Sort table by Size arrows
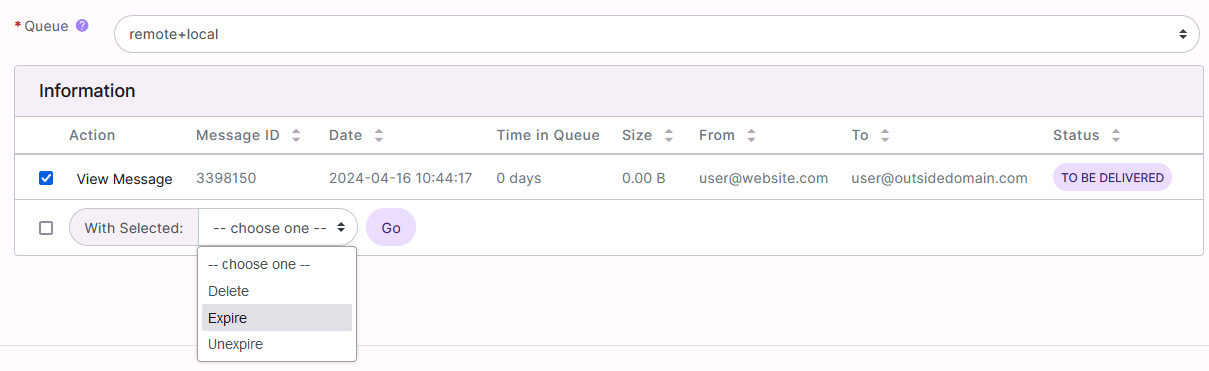1209x371 pixels. click(669, 135)
